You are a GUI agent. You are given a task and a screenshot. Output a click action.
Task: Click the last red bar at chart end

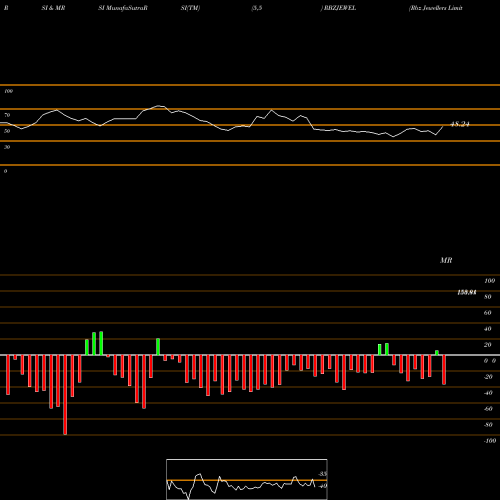tap(444, 370)
